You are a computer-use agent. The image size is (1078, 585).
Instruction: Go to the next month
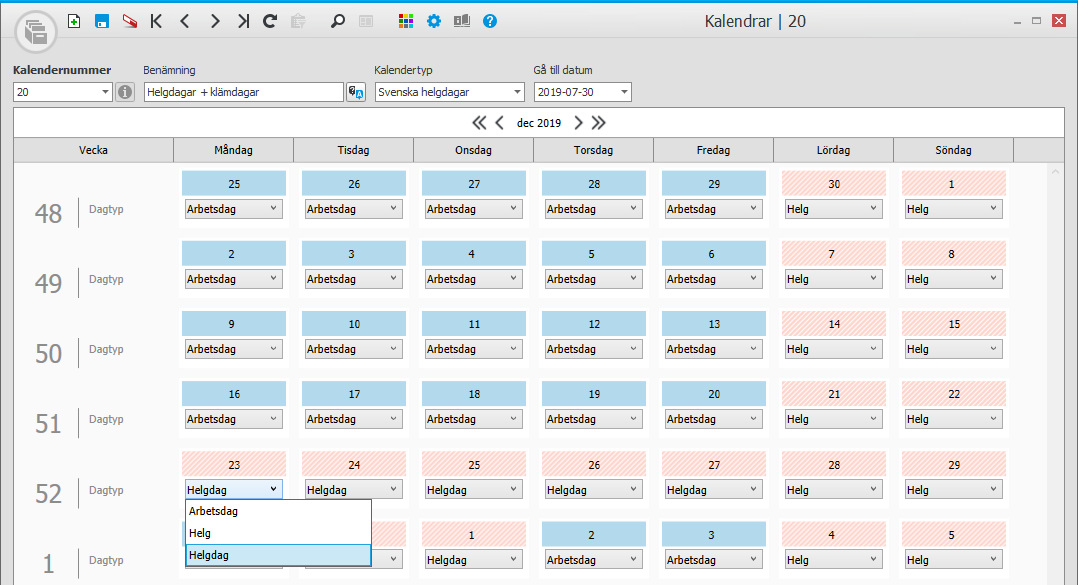point(578,123)
